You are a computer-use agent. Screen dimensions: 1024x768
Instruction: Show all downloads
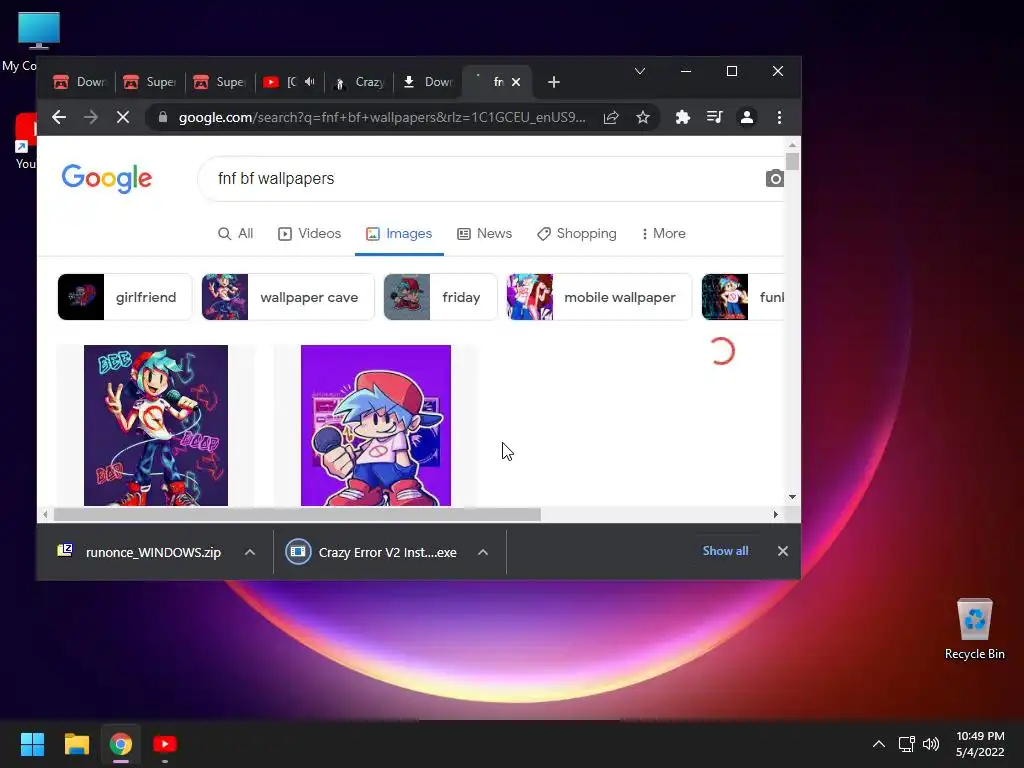click(726, 551)
